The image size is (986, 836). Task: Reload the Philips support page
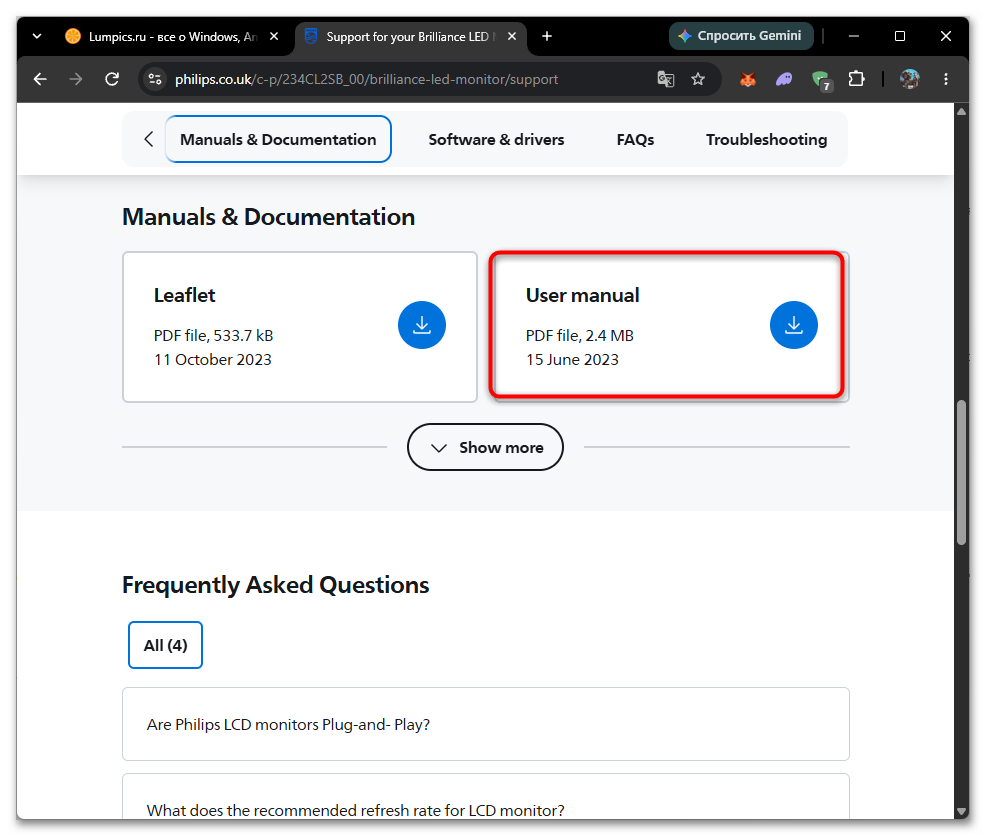click(x=112, y=79)
